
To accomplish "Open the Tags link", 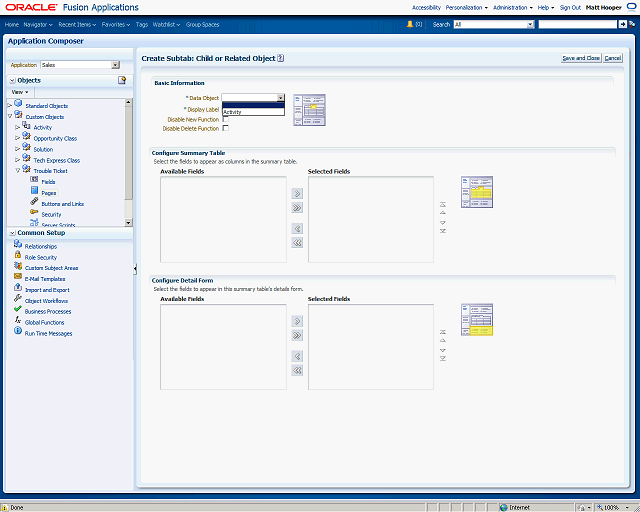I will (142, 24).
